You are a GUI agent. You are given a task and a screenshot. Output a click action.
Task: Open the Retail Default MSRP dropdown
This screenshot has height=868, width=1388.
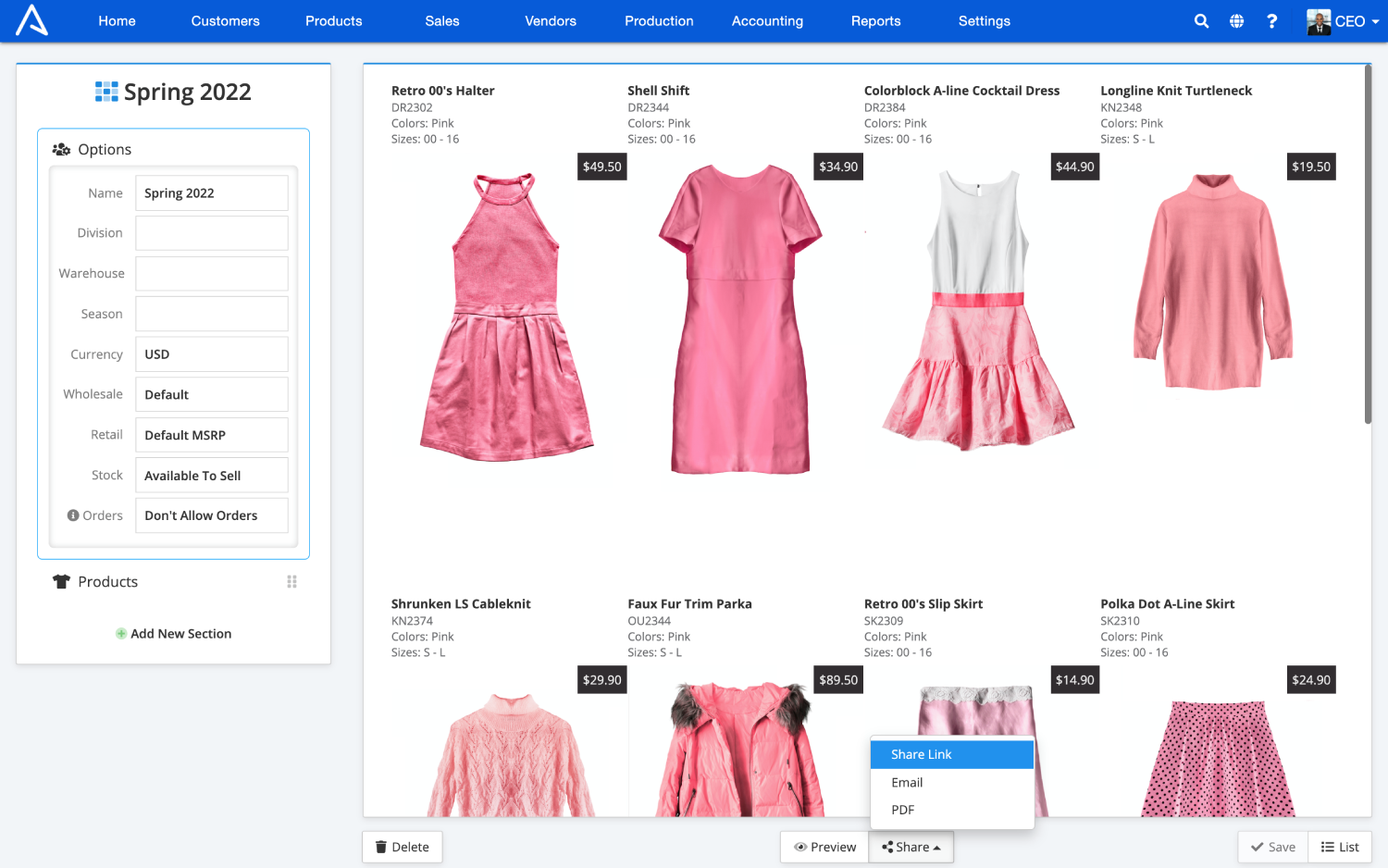[x=212, y=435]
